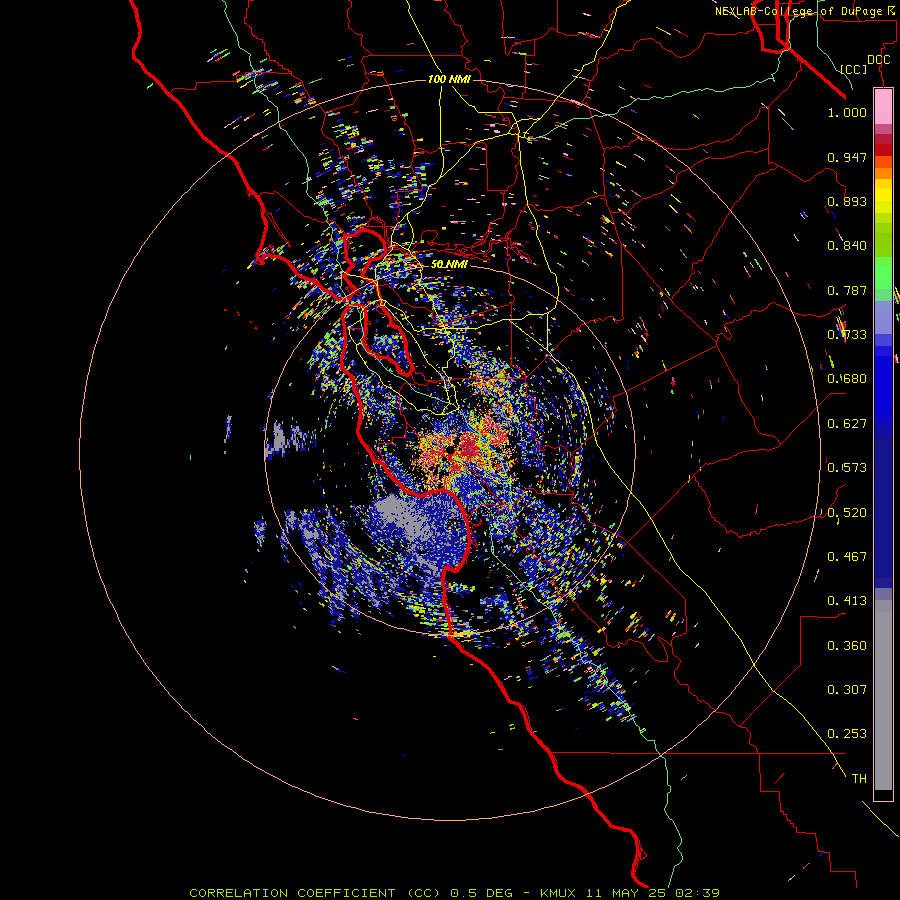The image size is (900, 900).
Task: Click the [CC] color scale unit label
Action: (854, 69)
